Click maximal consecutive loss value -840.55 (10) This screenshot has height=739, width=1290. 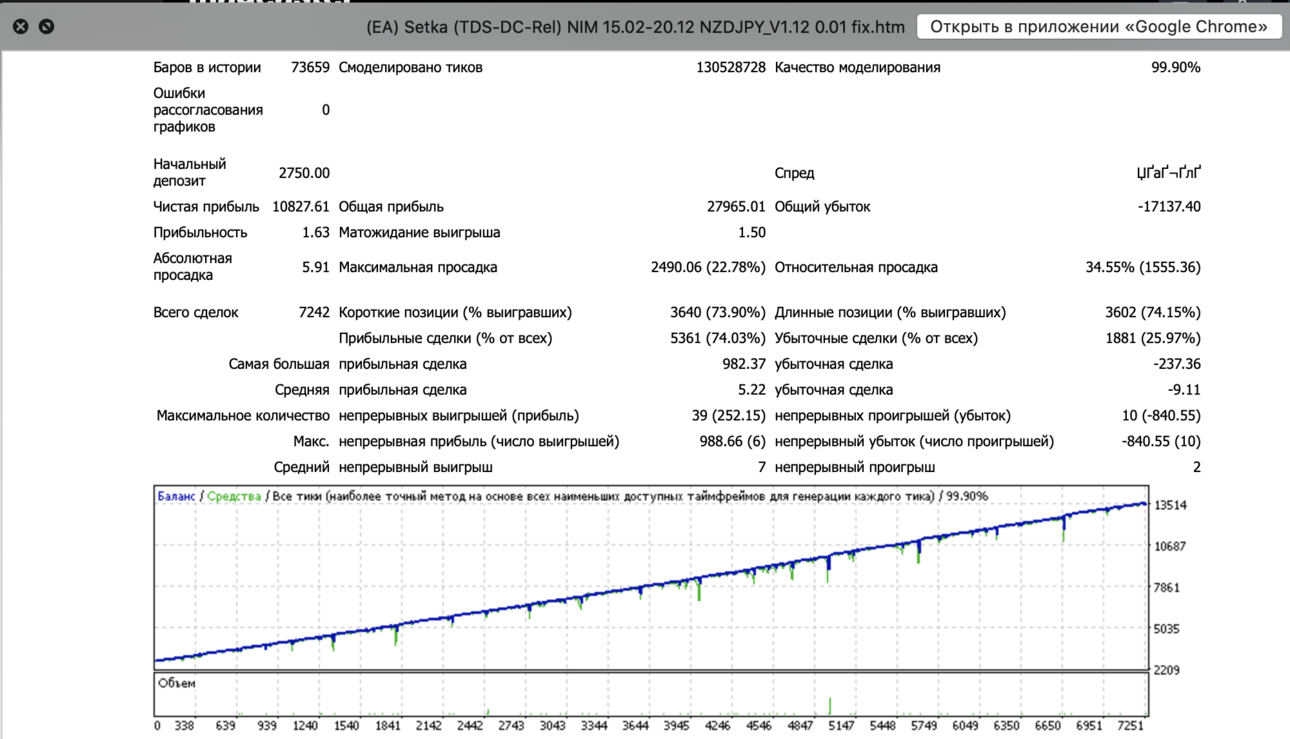coord(1161,441)
